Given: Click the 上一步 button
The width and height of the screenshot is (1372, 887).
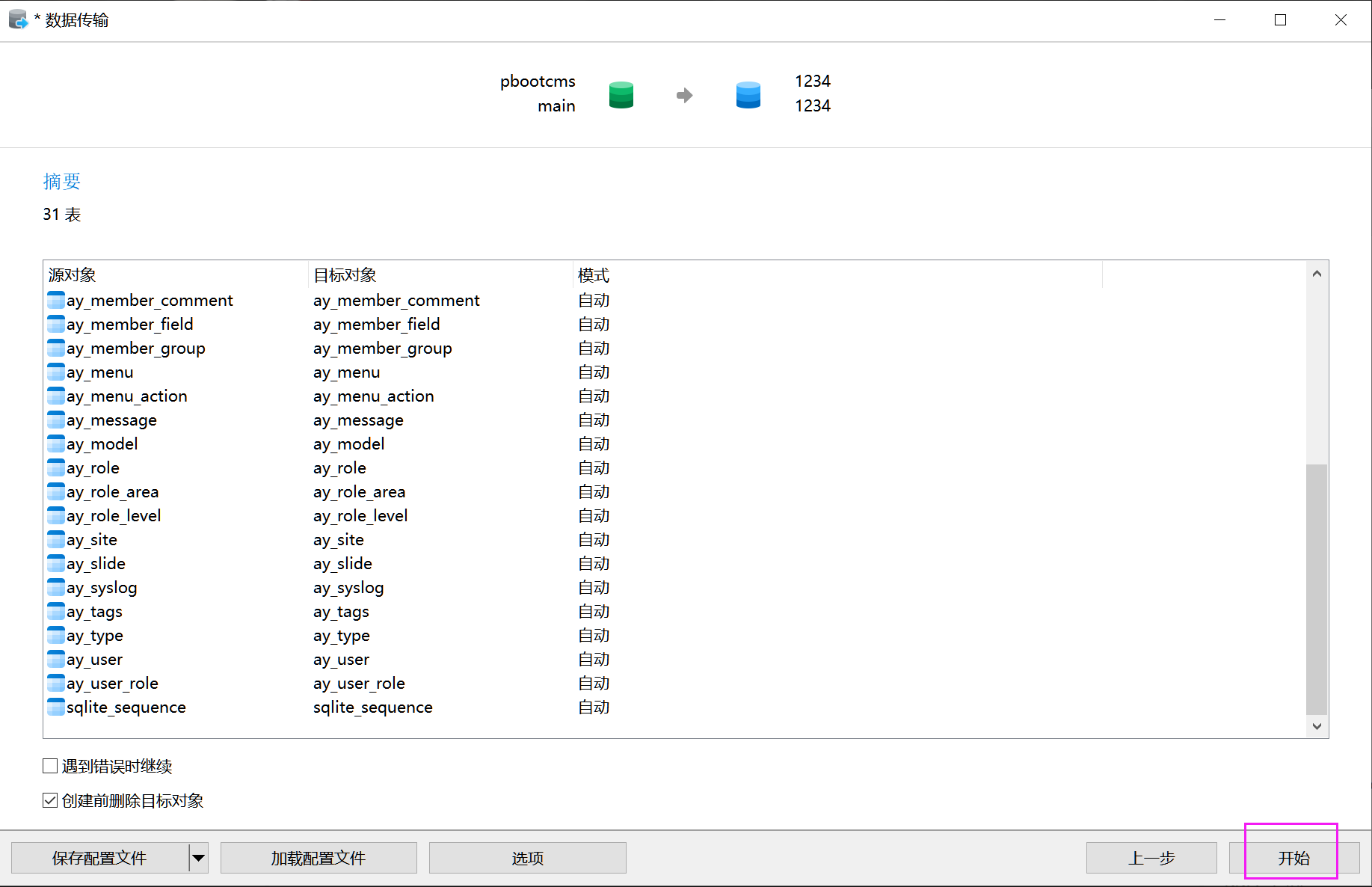Looking at the screenshot, I should point(1151,858).
